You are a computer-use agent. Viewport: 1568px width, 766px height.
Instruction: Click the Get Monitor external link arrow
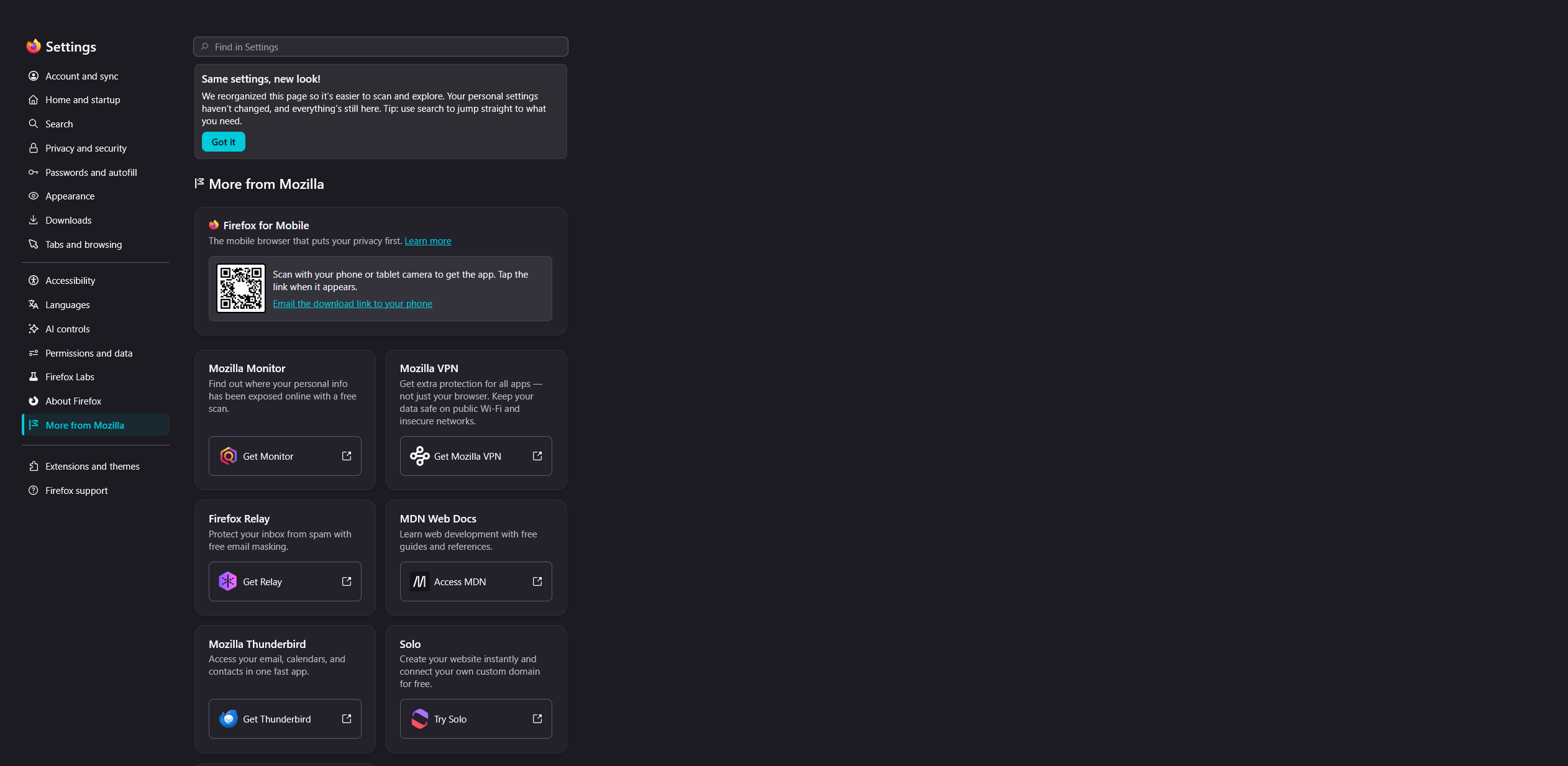[347, 456]
